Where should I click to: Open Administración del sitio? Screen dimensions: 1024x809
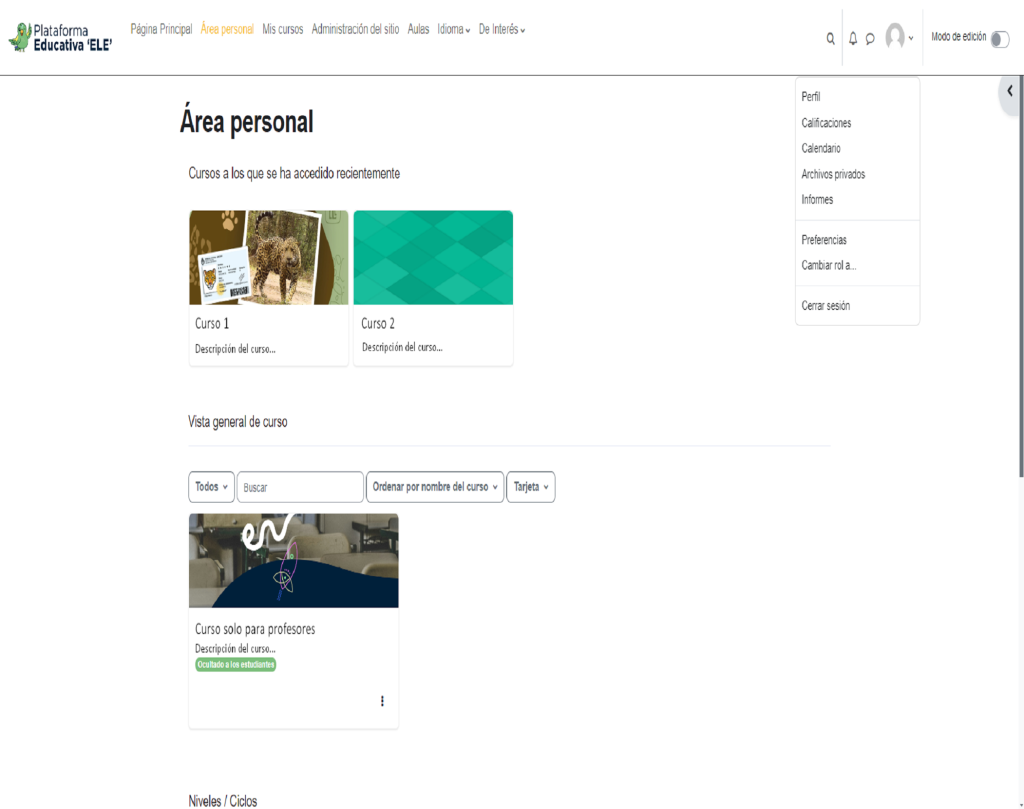pos(355,30)
